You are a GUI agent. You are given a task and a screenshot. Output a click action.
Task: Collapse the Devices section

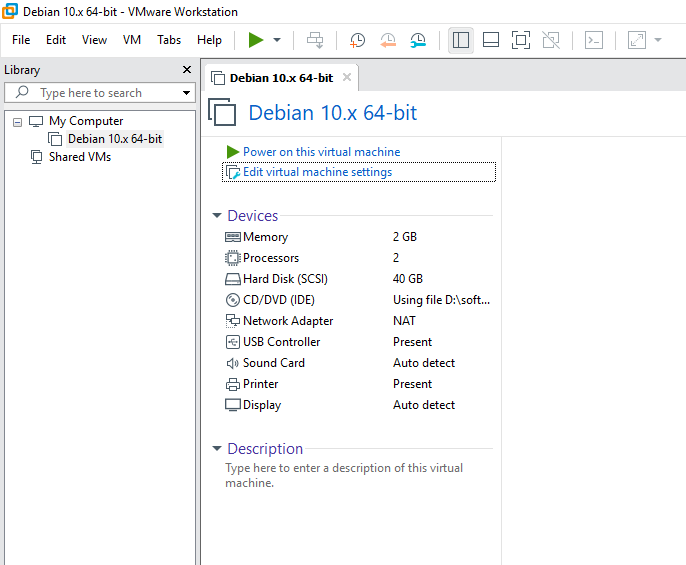click(x=217, y=215)
